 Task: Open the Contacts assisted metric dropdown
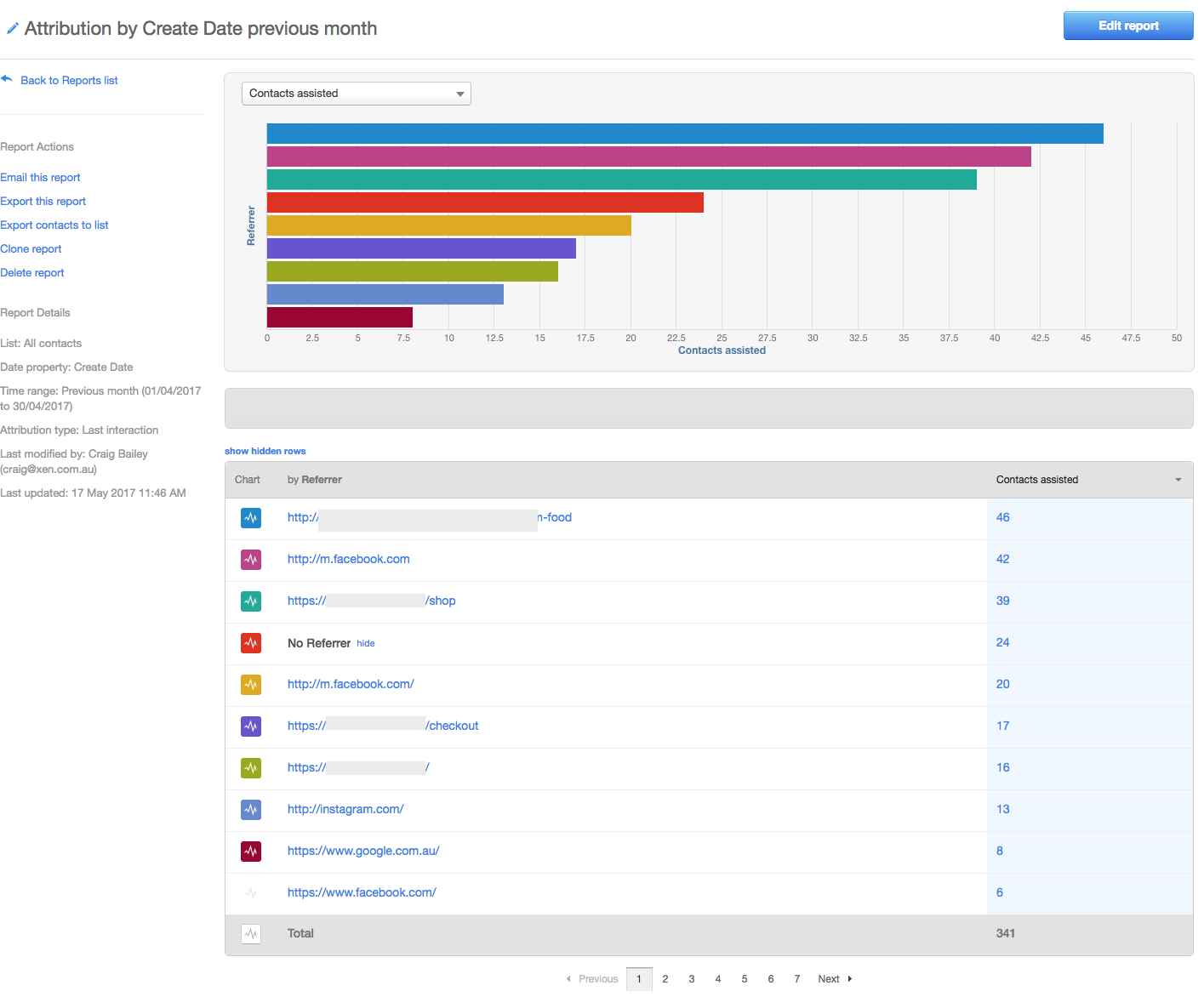click(356, 94)
